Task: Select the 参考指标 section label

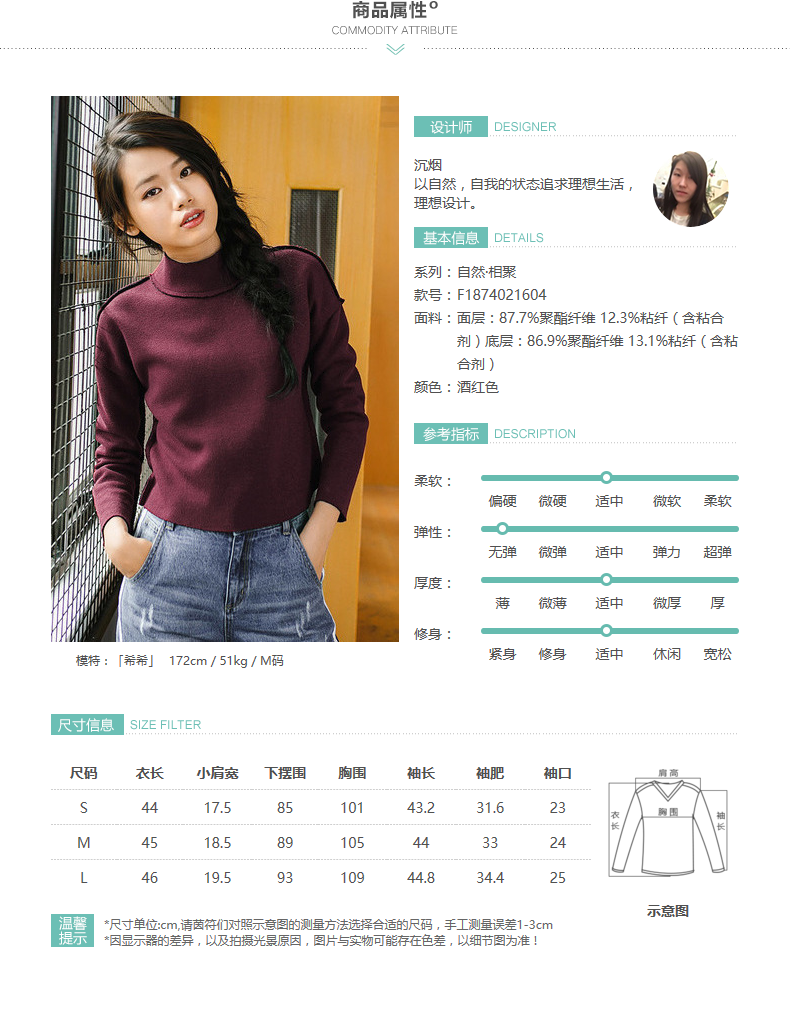Action: (x=451, y=433)
